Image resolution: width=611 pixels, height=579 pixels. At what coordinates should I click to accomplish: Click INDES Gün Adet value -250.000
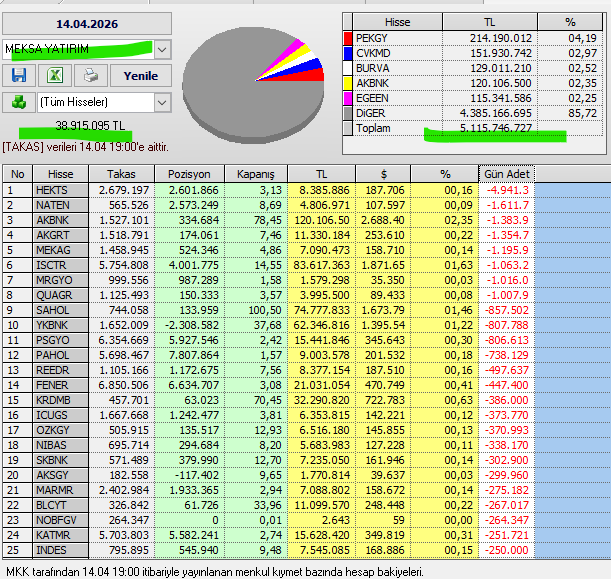[507, 550]
